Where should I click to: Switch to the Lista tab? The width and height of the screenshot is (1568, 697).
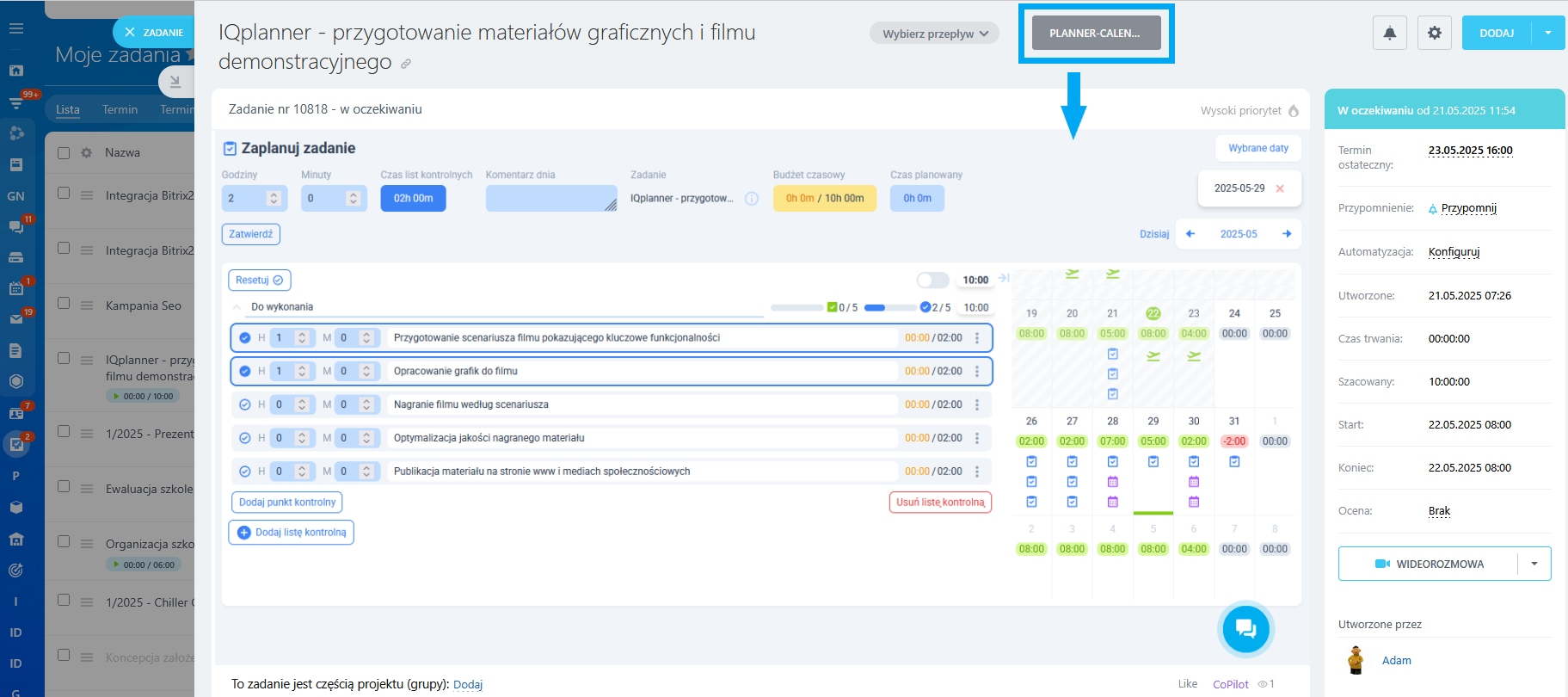68,109
